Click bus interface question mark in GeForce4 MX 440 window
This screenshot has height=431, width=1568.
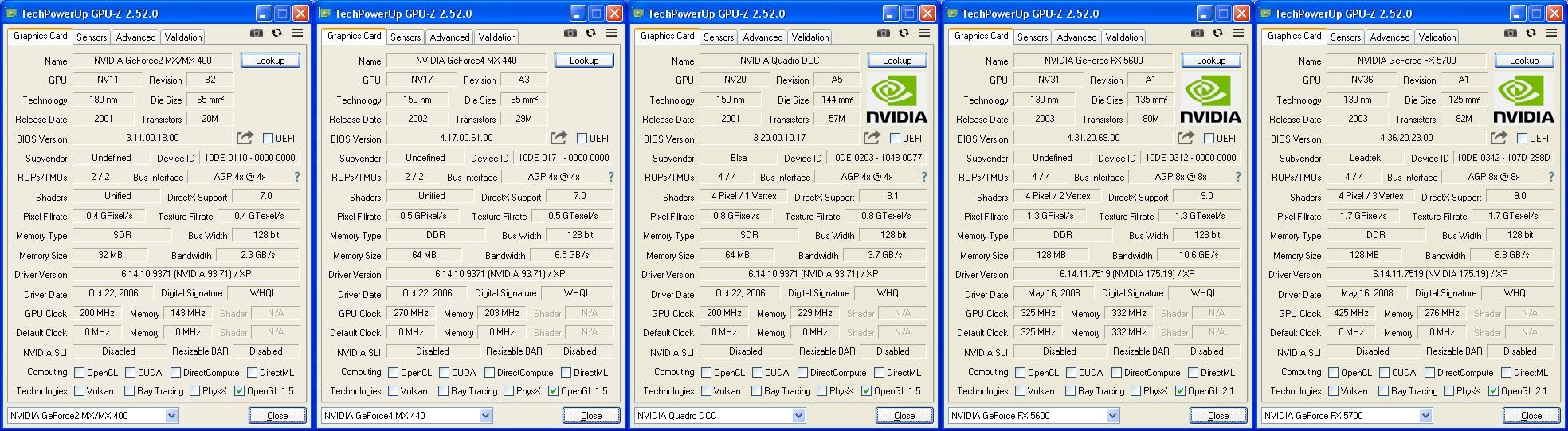(x=611, y=177)
